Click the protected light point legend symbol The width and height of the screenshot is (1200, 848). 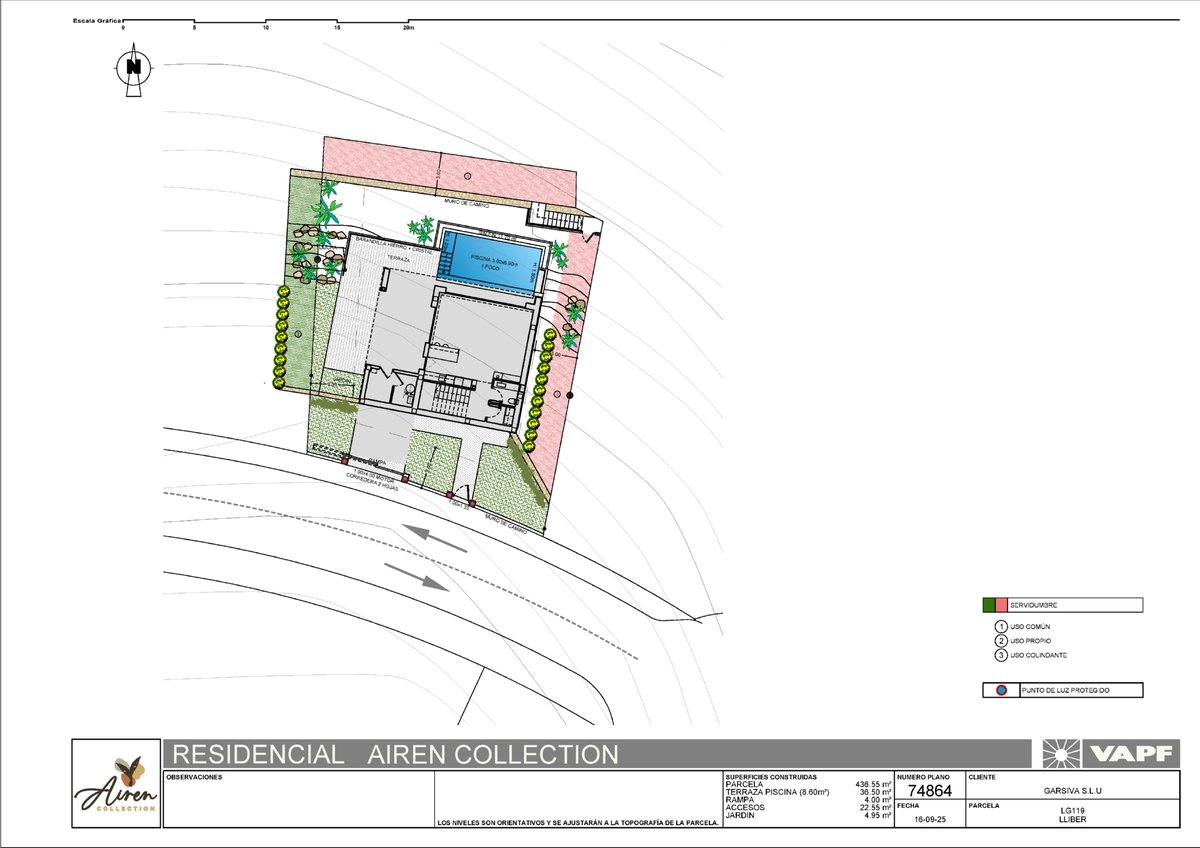999,690
